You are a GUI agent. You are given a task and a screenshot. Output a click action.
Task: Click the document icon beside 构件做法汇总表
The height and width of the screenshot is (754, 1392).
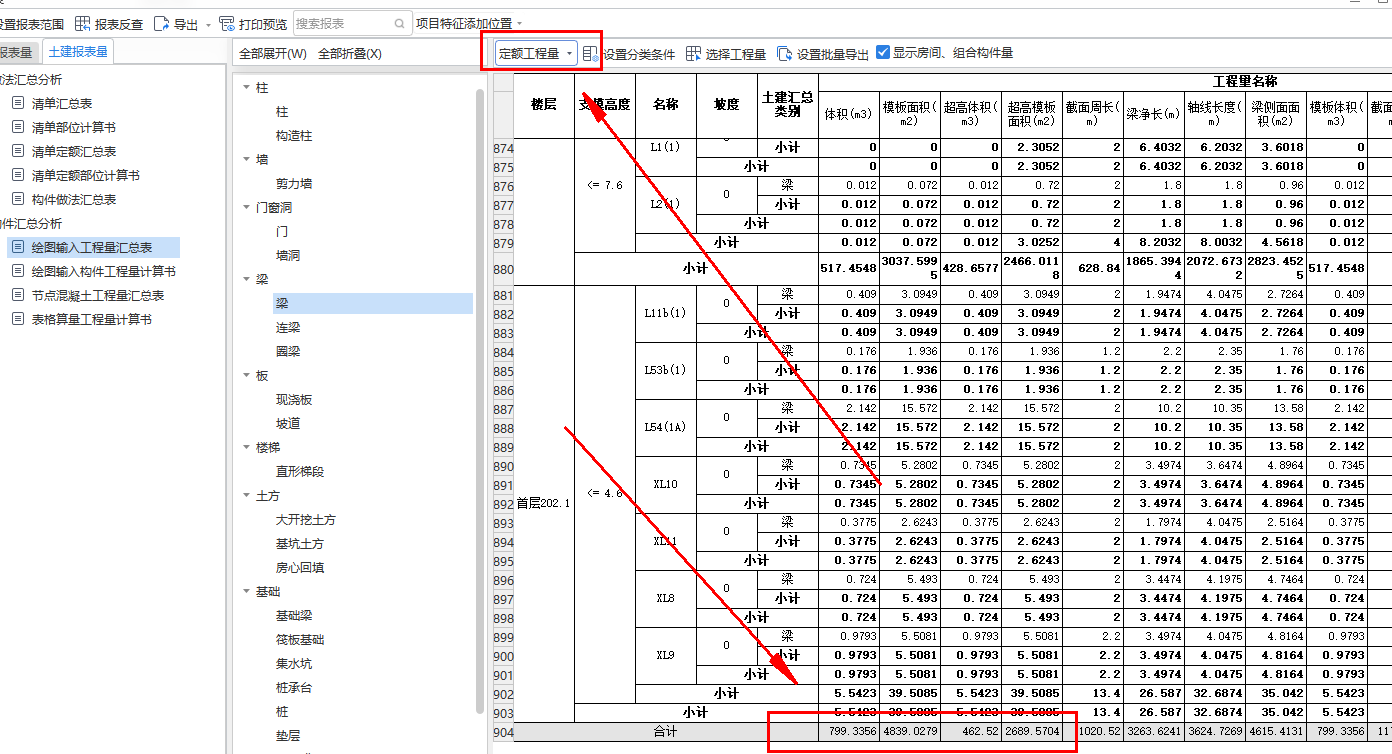pyautogui.click(x=18, y=199)
